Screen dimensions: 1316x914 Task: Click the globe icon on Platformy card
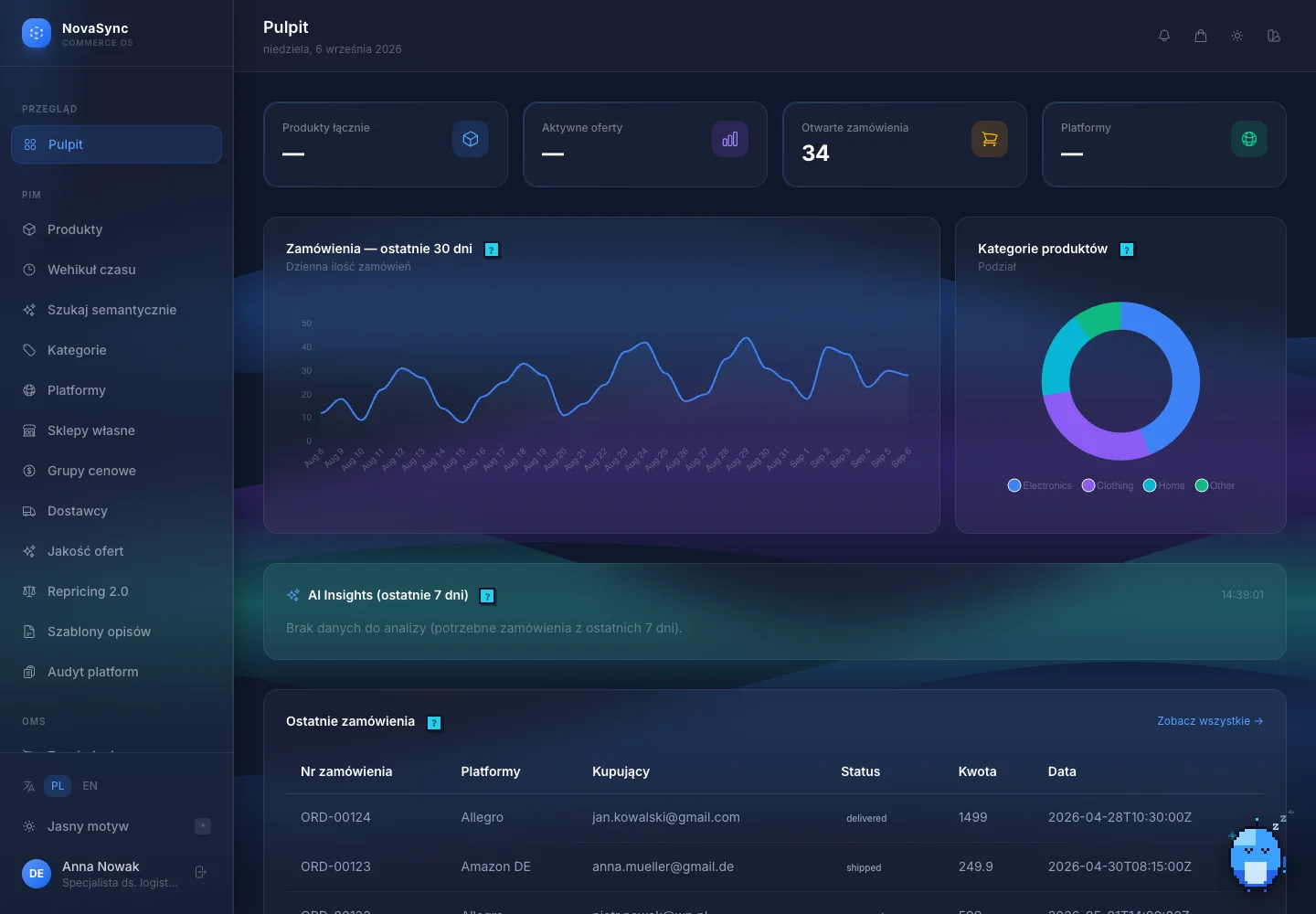(x=1249, y=139)
